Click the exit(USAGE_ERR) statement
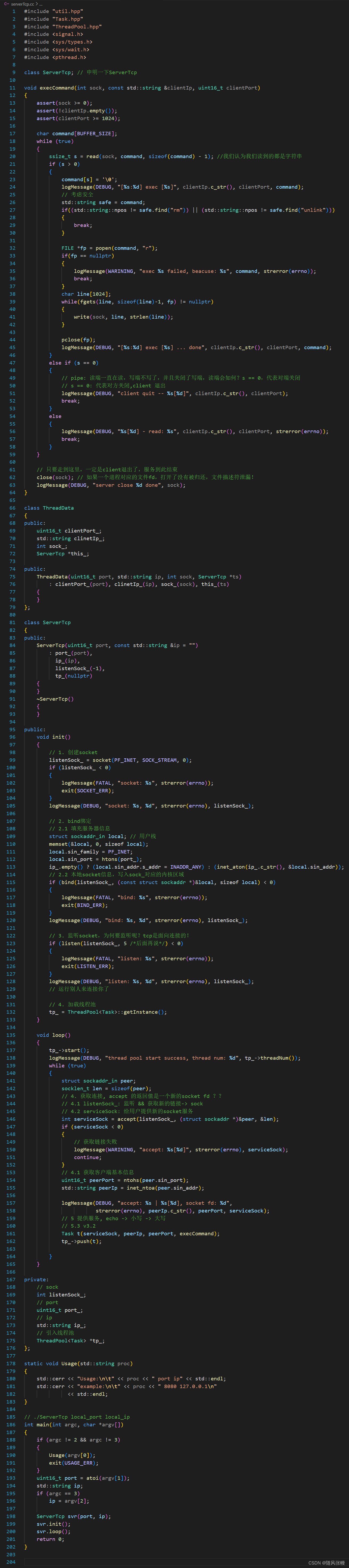This screenshot has height=1568, width=349. coord(74,1463)
